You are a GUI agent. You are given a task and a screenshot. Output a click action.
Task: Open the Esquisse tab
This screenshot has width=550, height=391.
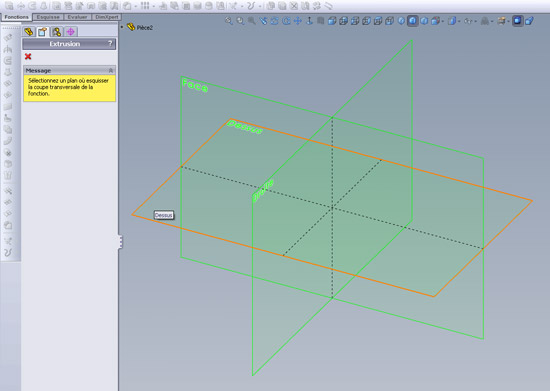(48, 17)
